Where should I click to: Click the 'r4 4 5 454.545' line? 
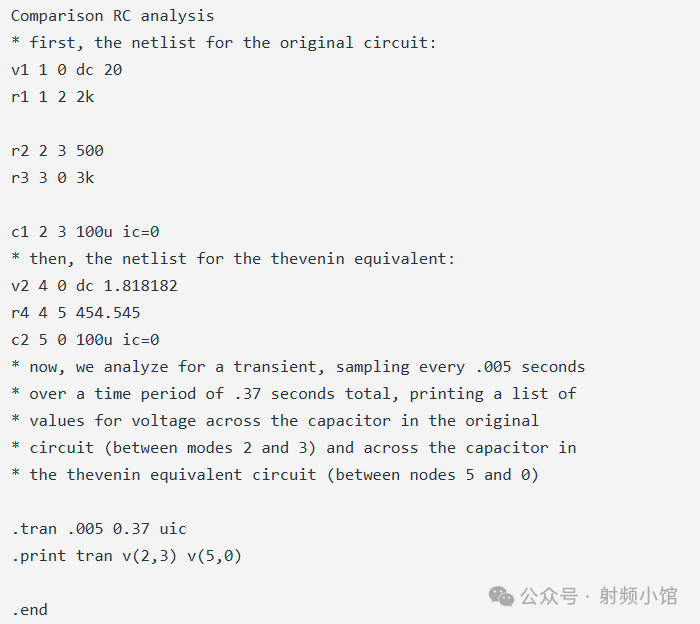pyautogui.click(x=75, y=313)
